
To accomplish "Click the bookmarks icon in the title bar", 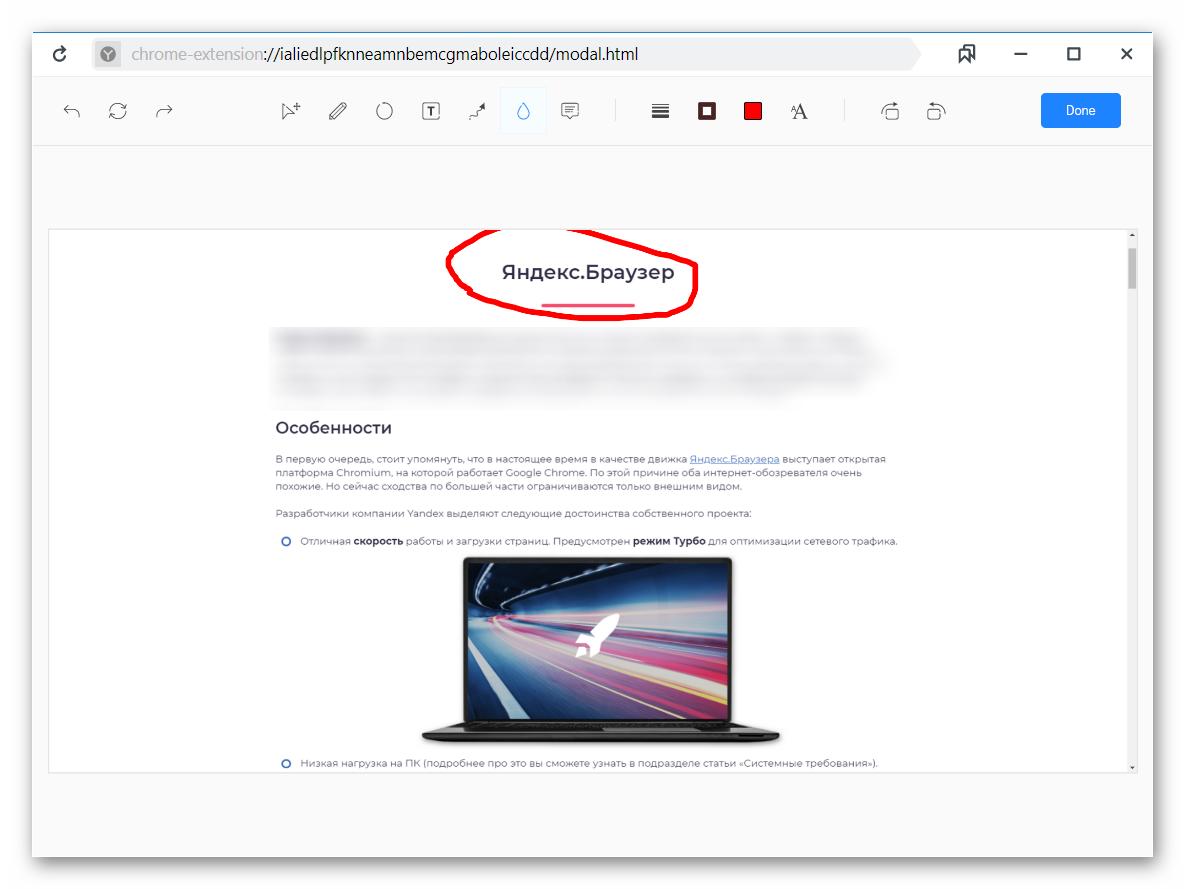I will pos(966,54).
